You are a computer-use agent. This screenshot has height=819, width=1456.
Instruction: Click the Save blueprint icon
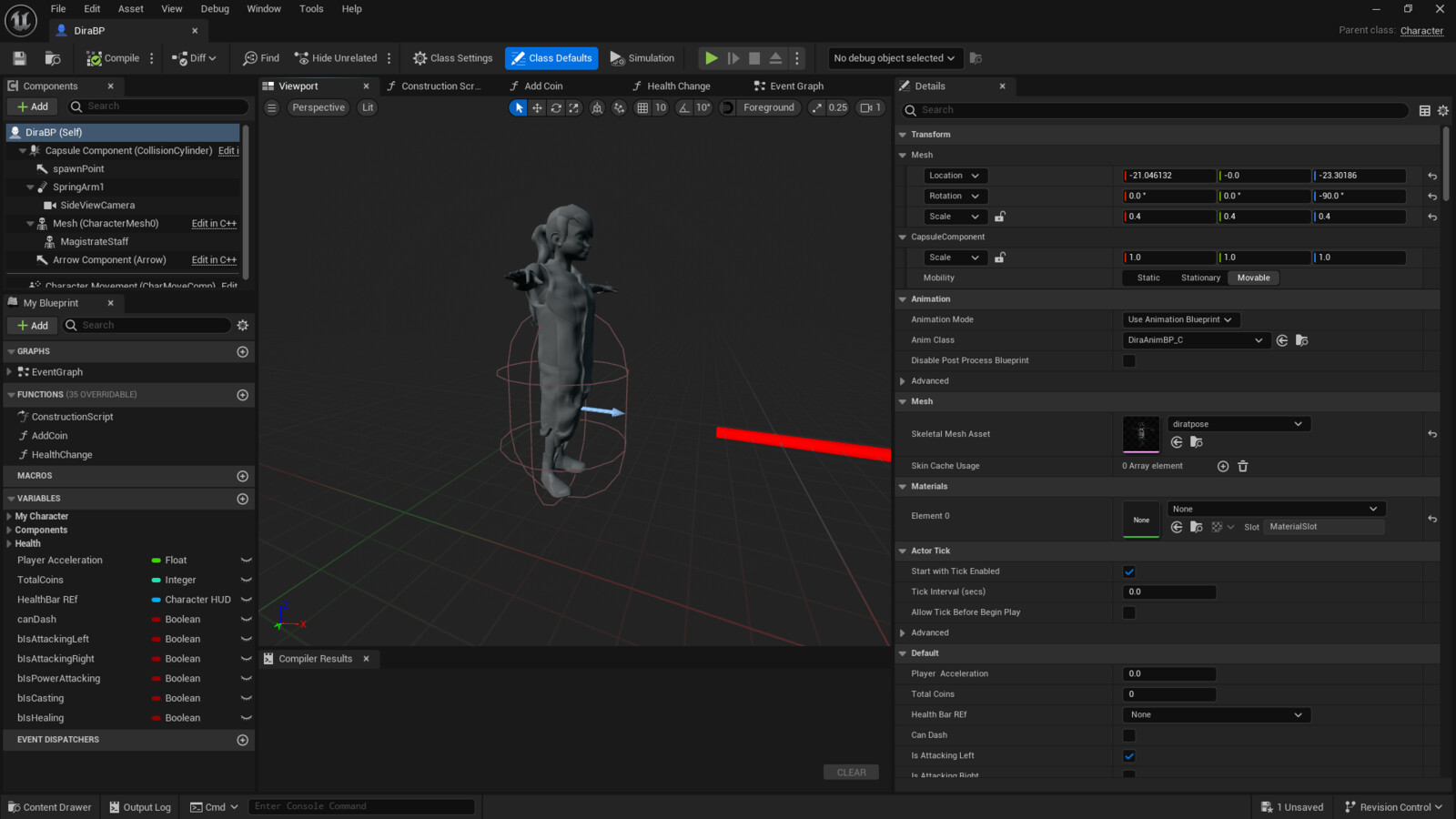19,58
